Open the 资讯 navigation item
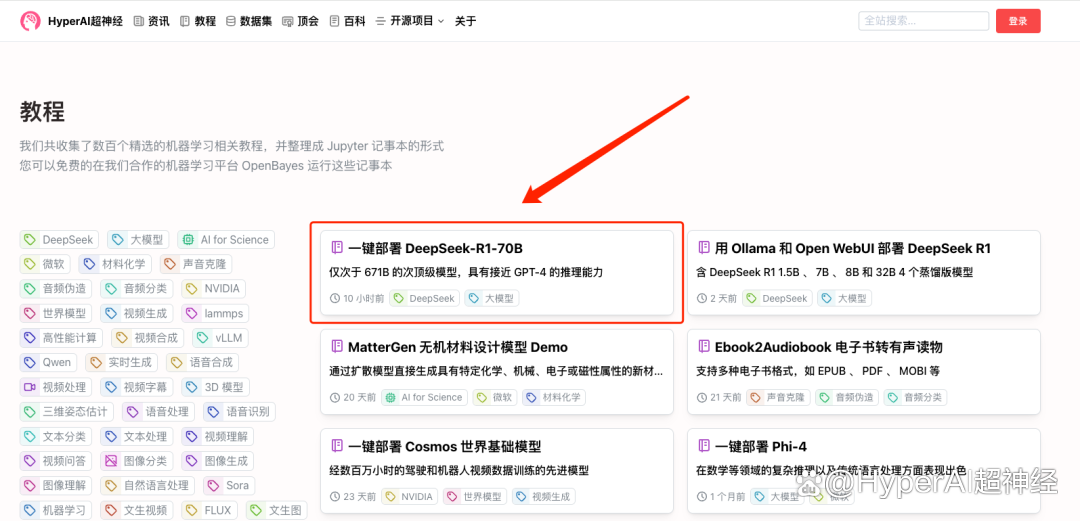Image resolution: width=1080 pixels, height=521 pixels. click(151, 21)
